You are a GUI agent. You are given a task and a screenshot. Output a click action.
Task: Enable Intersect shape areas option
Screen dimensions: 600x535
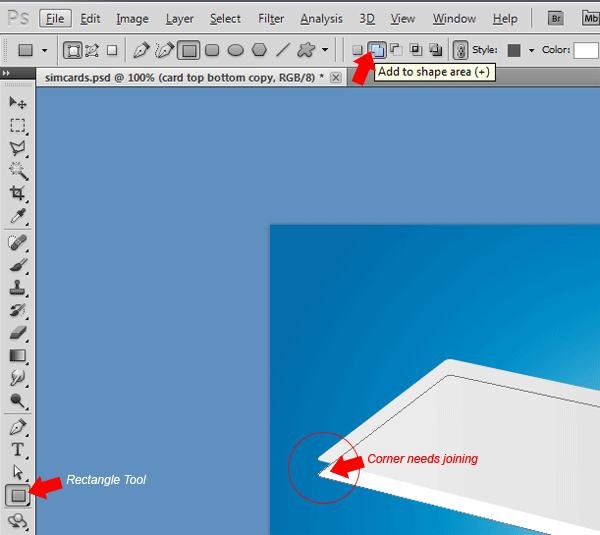point(416,50)
